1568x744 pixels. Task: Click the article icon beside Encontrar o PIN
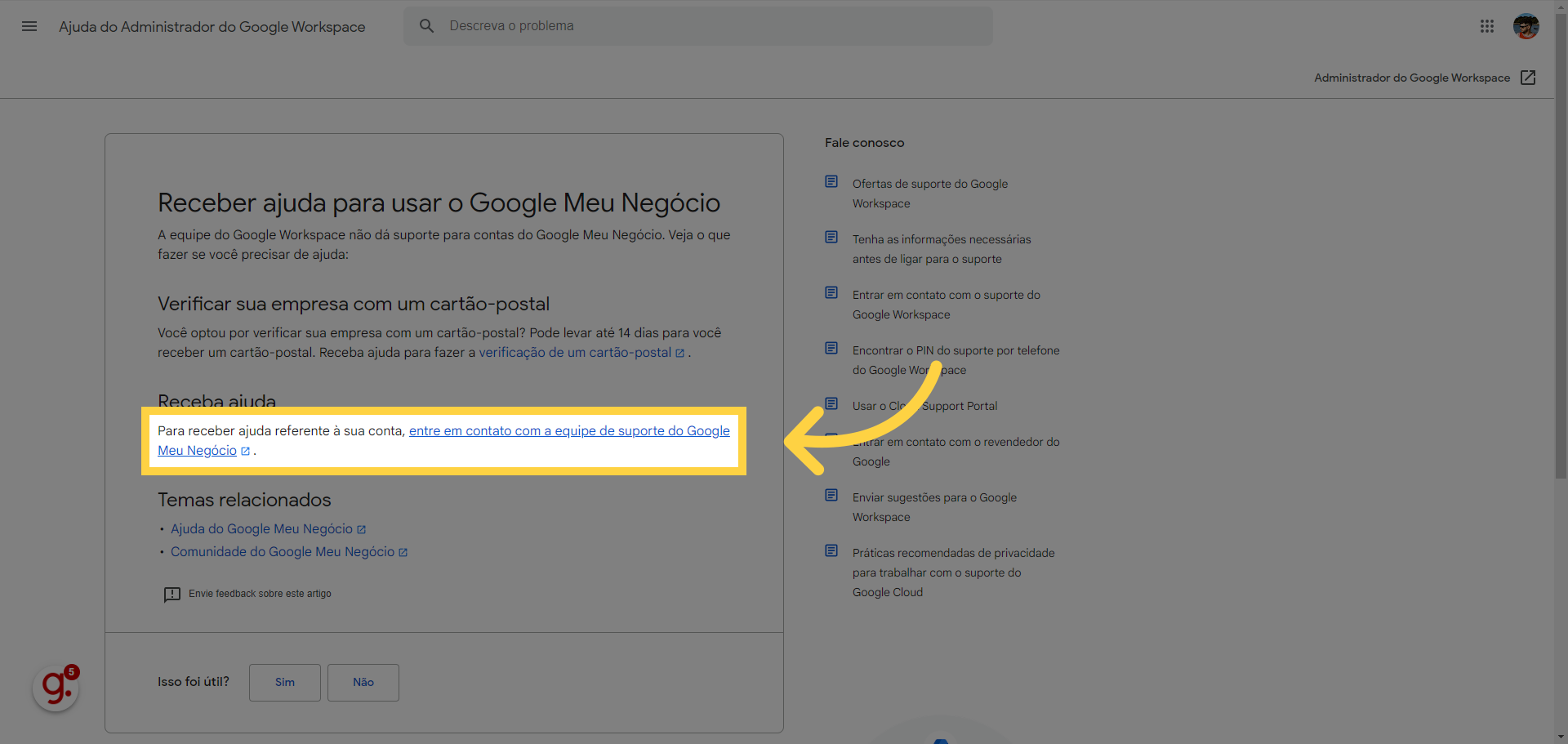tap(831, 348)
